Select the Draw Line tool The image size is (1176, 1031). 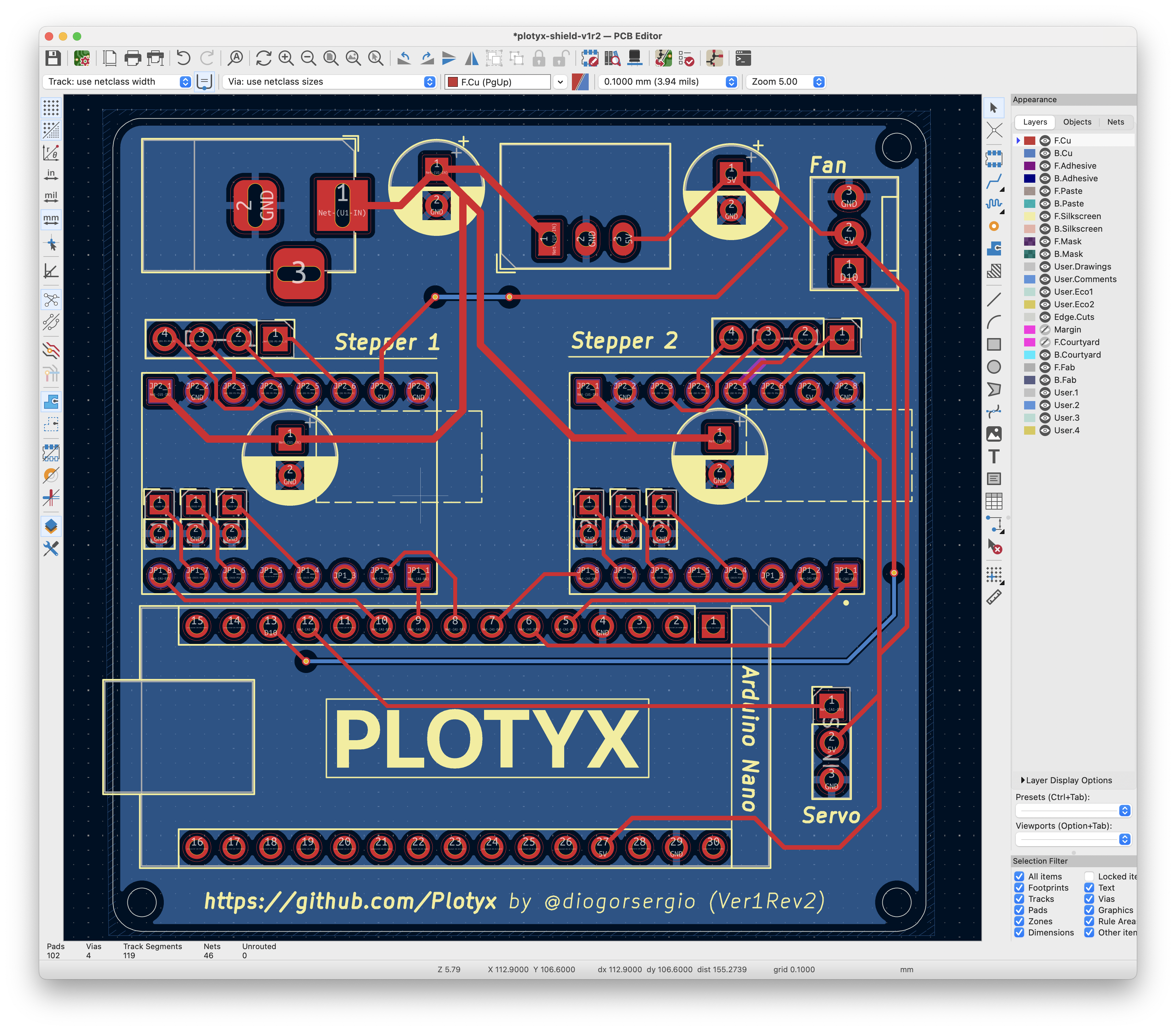click(994, 300)
